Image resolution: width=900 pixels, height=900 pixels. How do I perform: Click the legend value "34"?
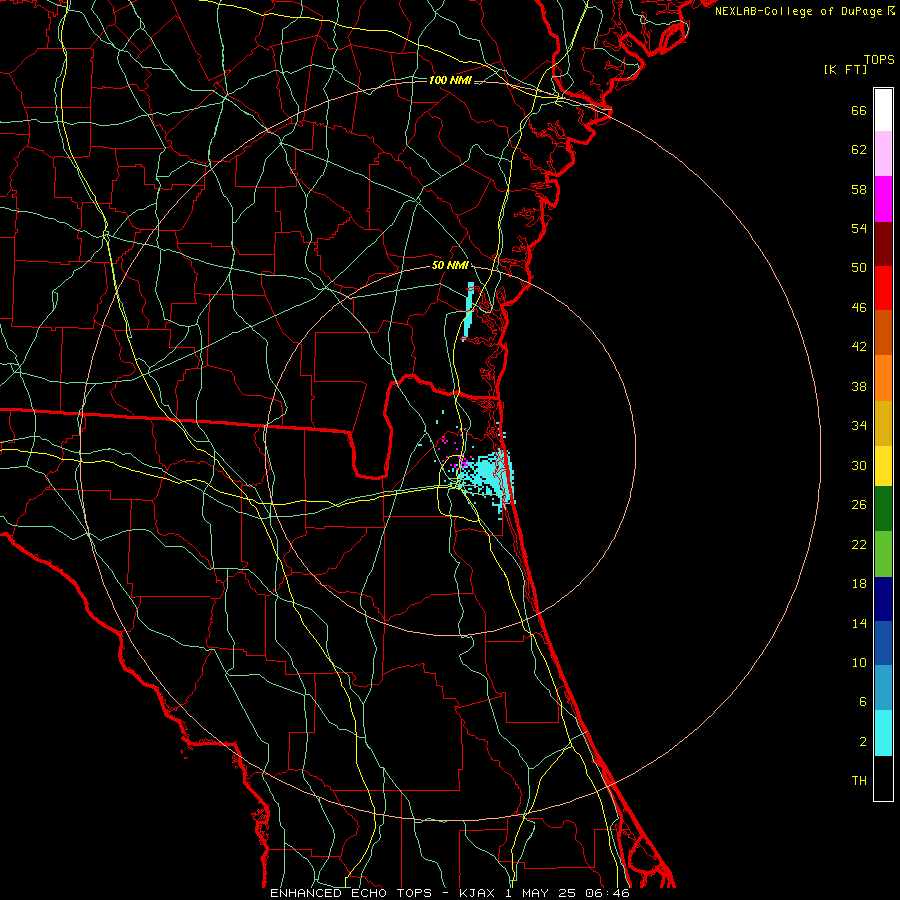(859, 426)
